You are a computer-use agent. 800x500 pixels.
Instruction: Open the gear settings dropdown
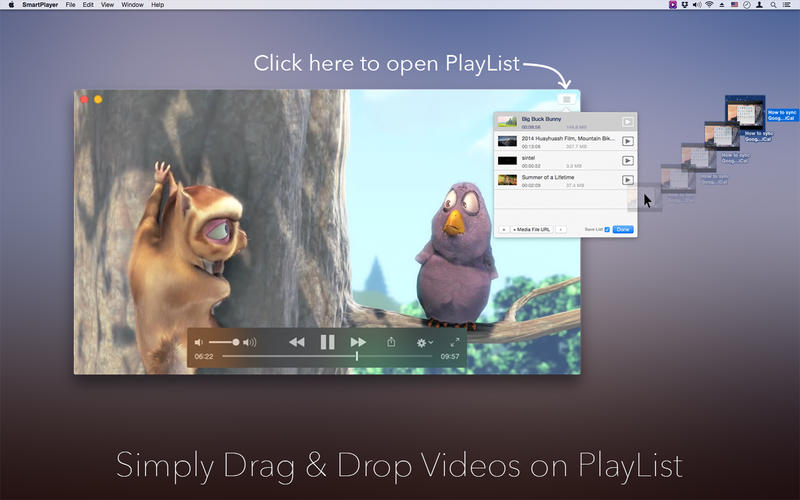424,343
